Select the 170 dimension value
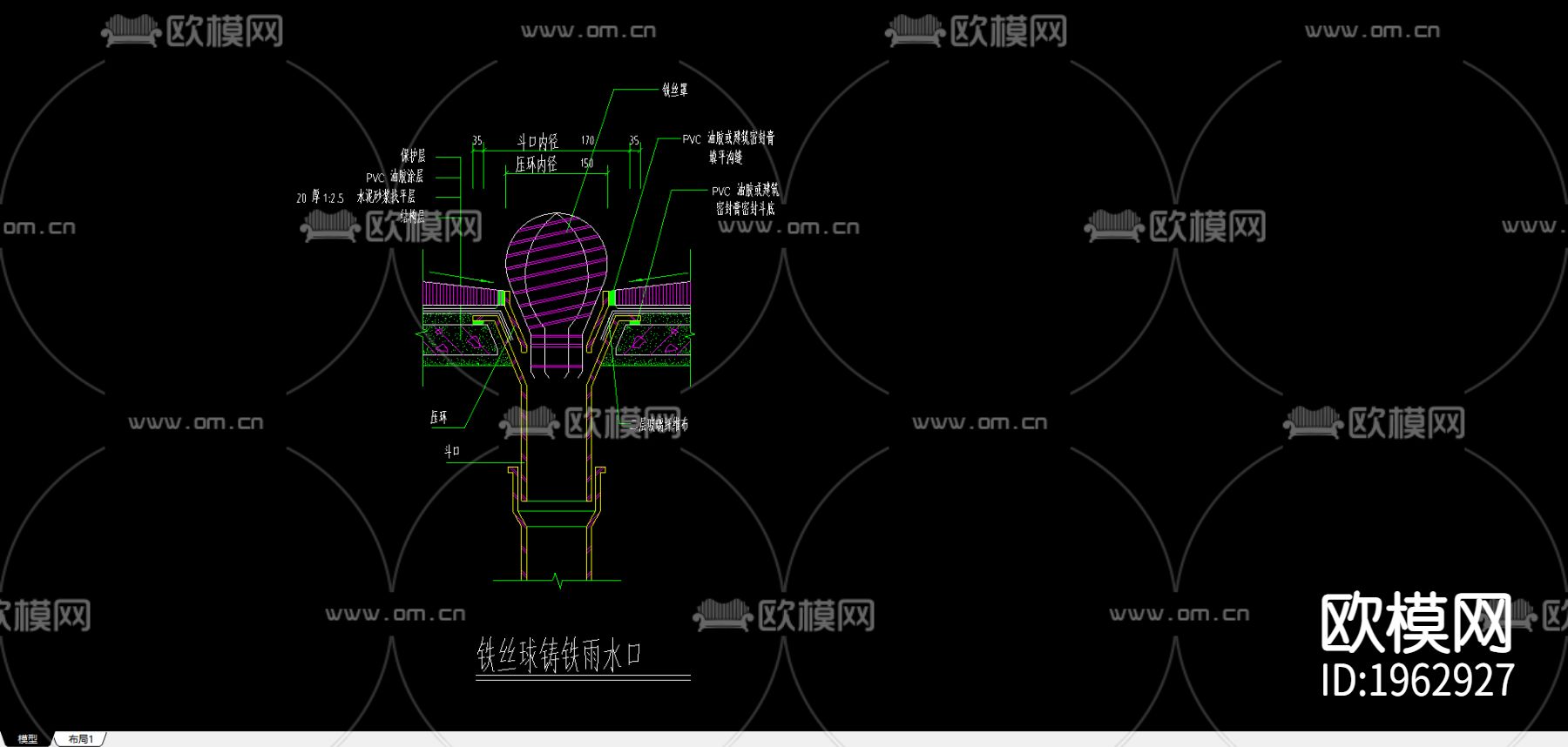Viewport: 1568px width, 747px height. (x=588, y=140)
